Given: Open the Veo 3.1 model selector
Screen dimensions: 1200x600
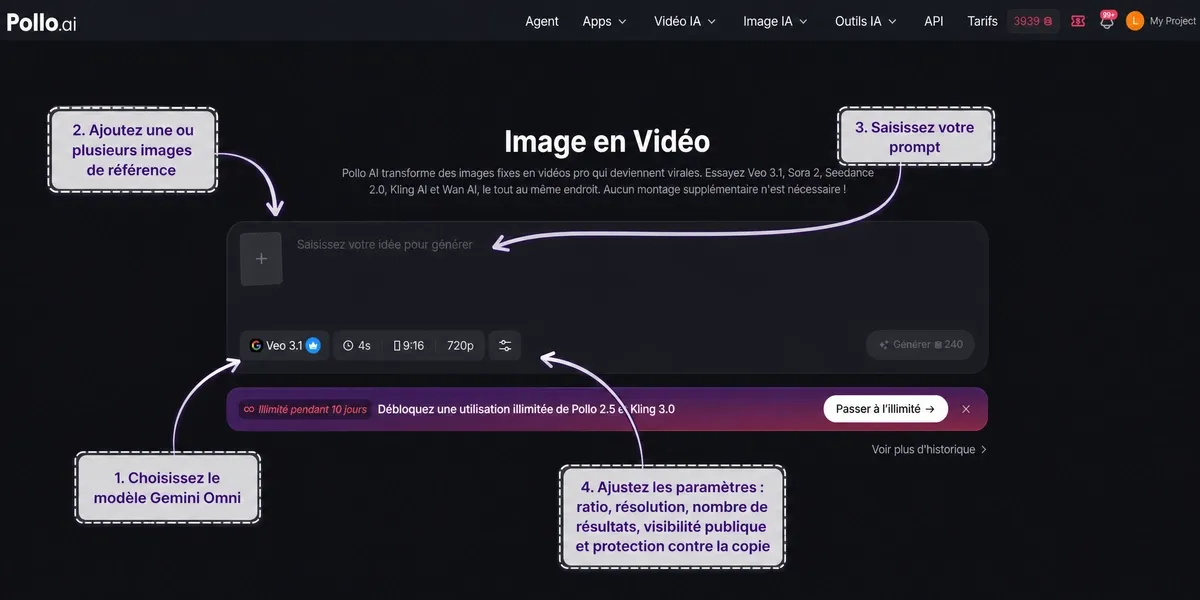Looking at the screenshot, I should pyautogui.click(x=284, y=345).
